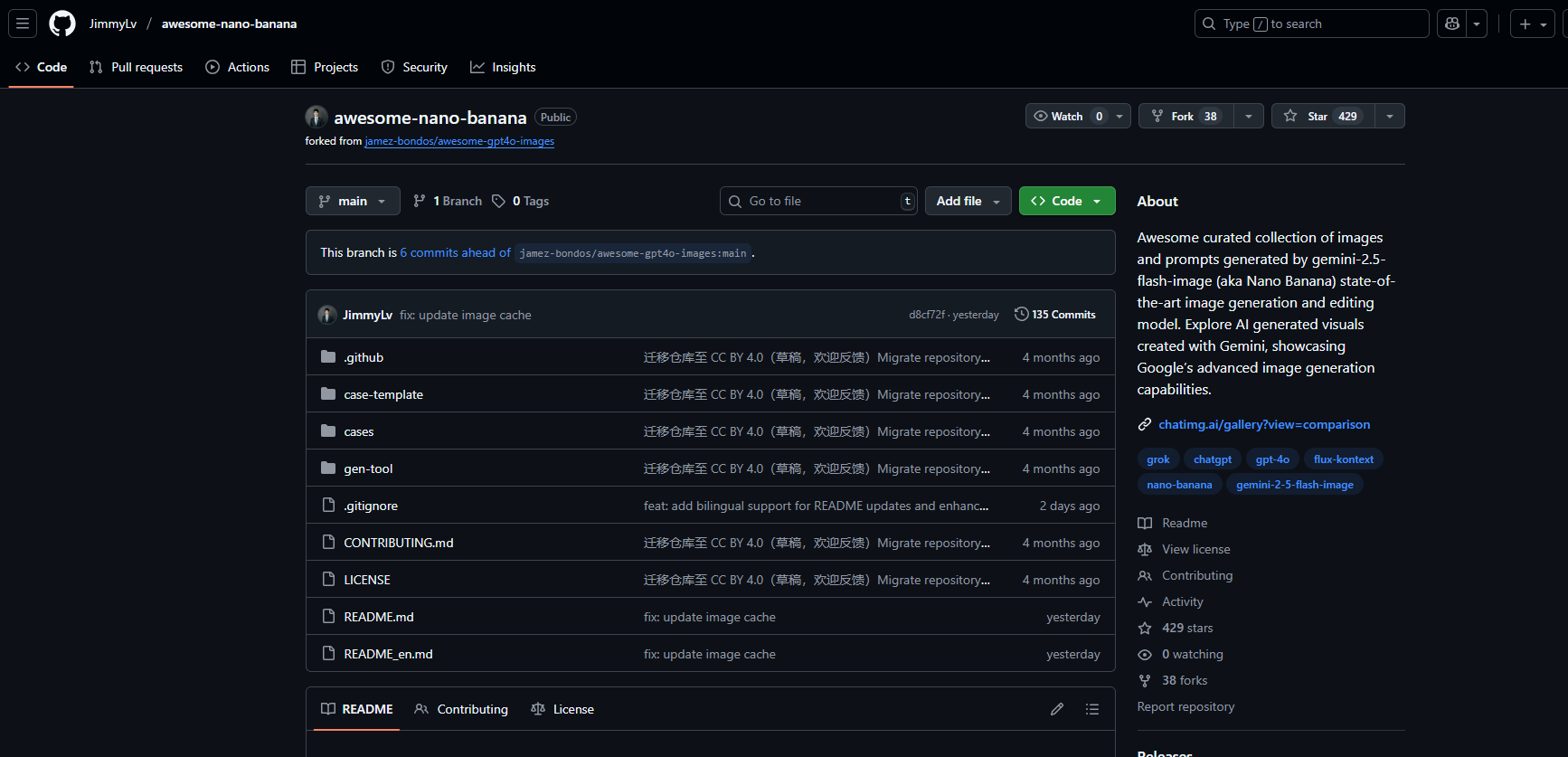Expand the Star lists dropdown arrow

[1390, 116]
